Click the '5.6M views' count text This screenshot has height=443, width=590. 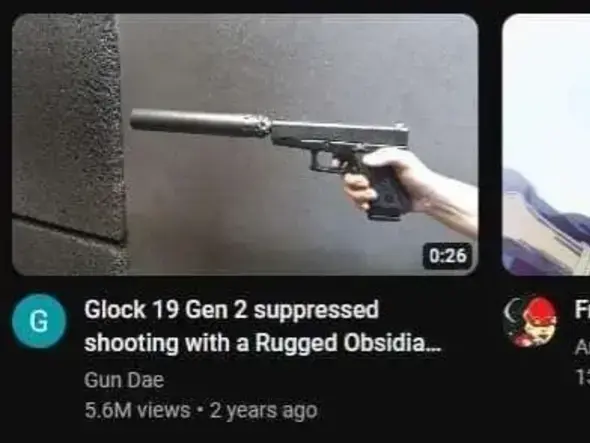(x=137, y=410)
